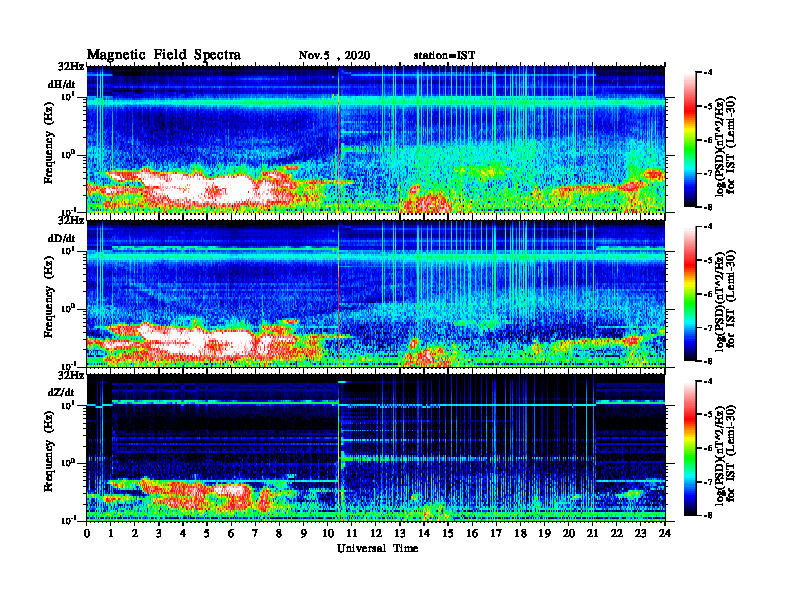Click hour tick label "24" on the time axis
The height and width of the screenshot is (612, 792).
pyautogui.click(x=665, y=533)
